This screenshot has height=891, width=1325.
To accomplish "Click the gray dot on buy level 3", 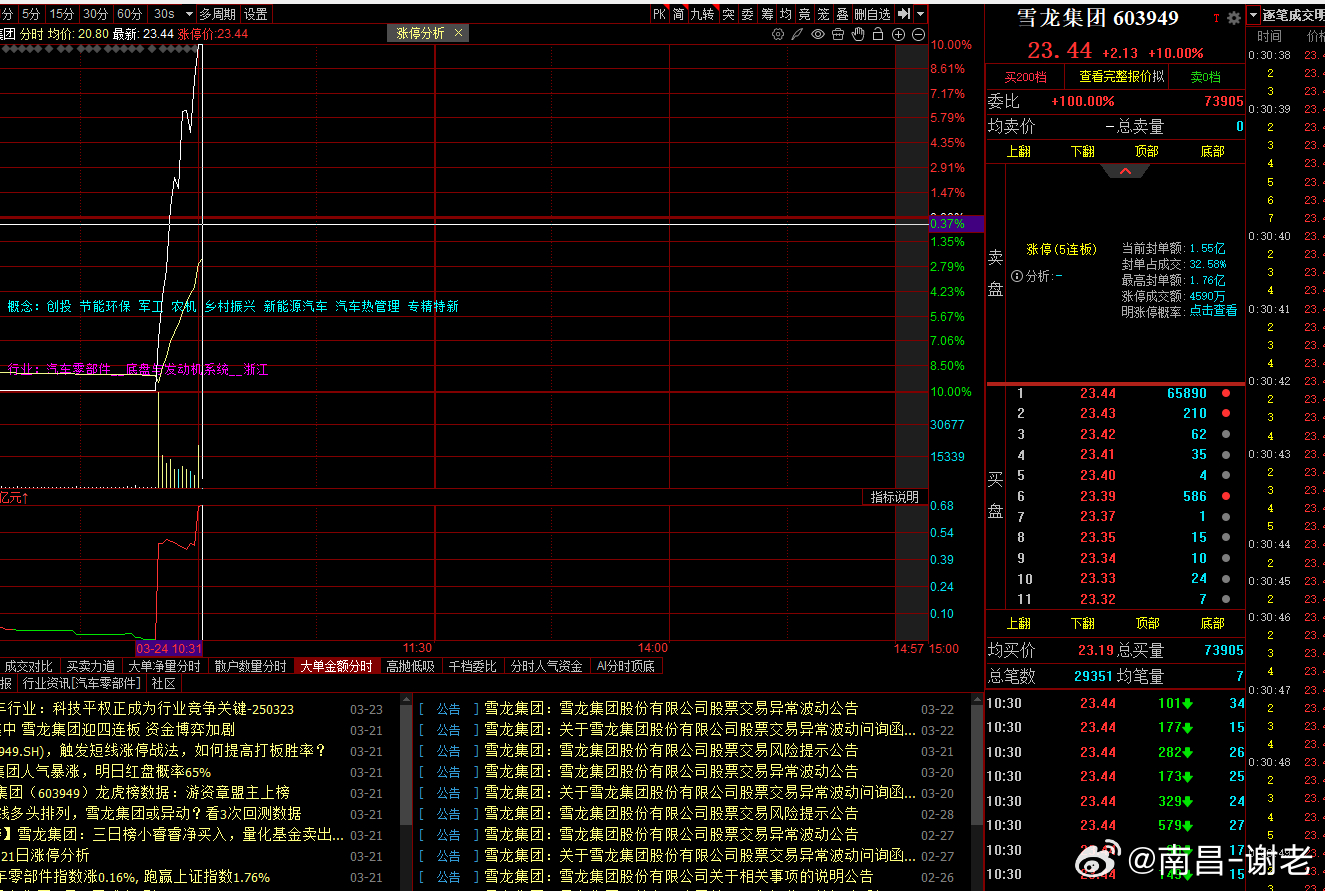I will click(x=1225, y=434).
